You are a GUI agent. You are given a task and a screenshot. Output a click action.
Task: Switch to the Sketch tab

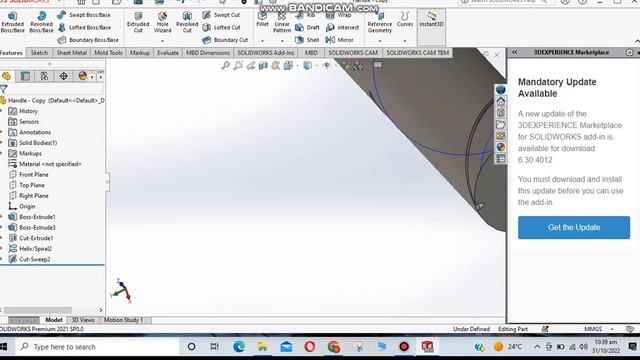coord(39,53)
